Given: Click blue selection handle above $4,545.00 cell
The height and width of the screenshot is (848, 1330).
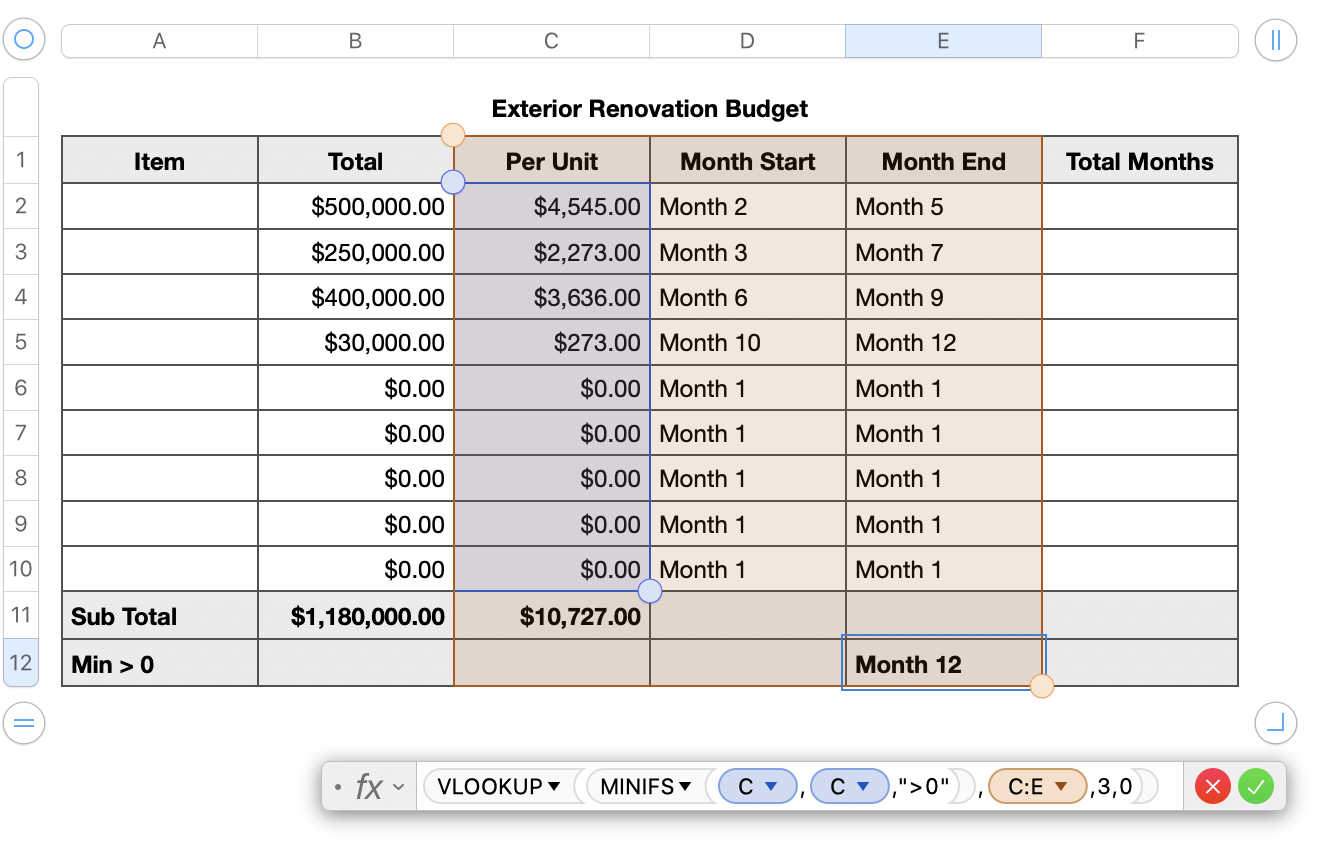Looking at the screenshot, I should tap(453, 182).
